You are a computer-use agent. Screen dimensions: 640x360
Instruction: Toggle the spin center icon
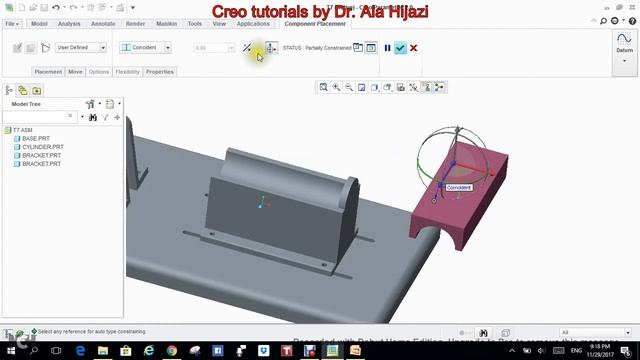[439, 87]
